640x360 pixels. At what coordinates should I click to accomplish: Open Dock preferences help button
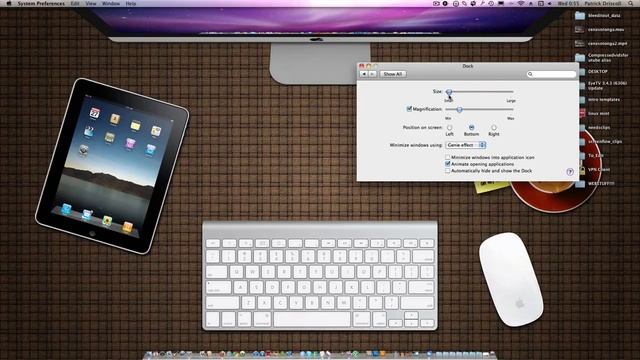pos(570,172)
